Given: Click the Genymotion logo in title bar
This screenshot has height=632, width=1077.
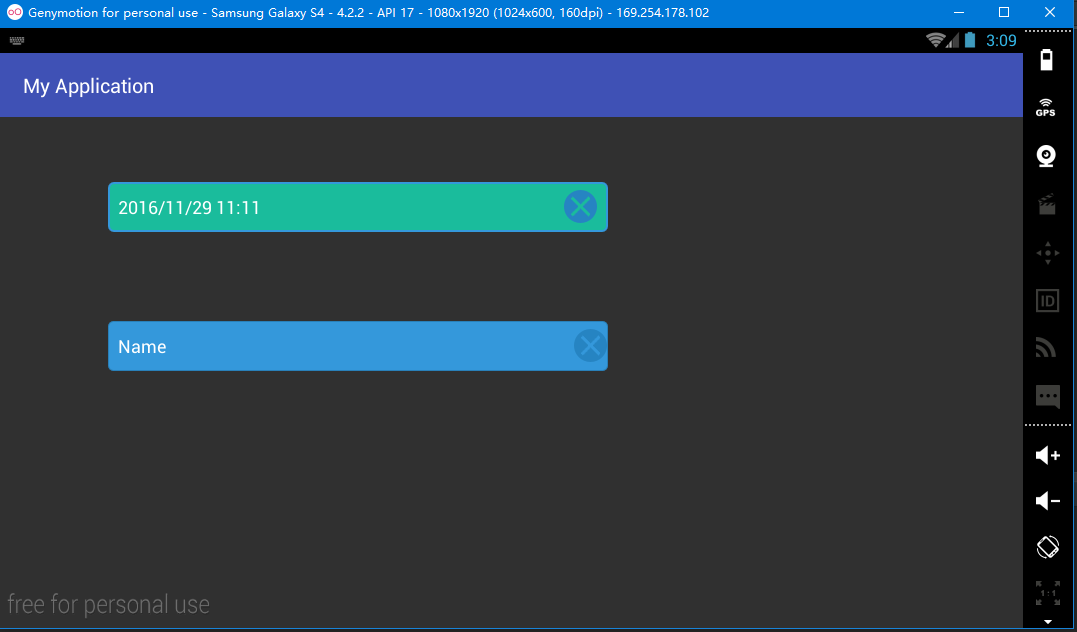Looking at the screenshot, I should tap(14, 12).
